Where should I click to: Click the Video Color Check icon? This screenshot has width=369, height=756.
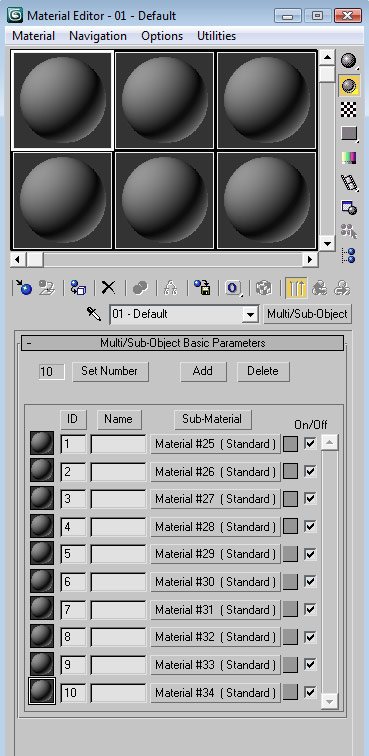[x=349, y=158]
